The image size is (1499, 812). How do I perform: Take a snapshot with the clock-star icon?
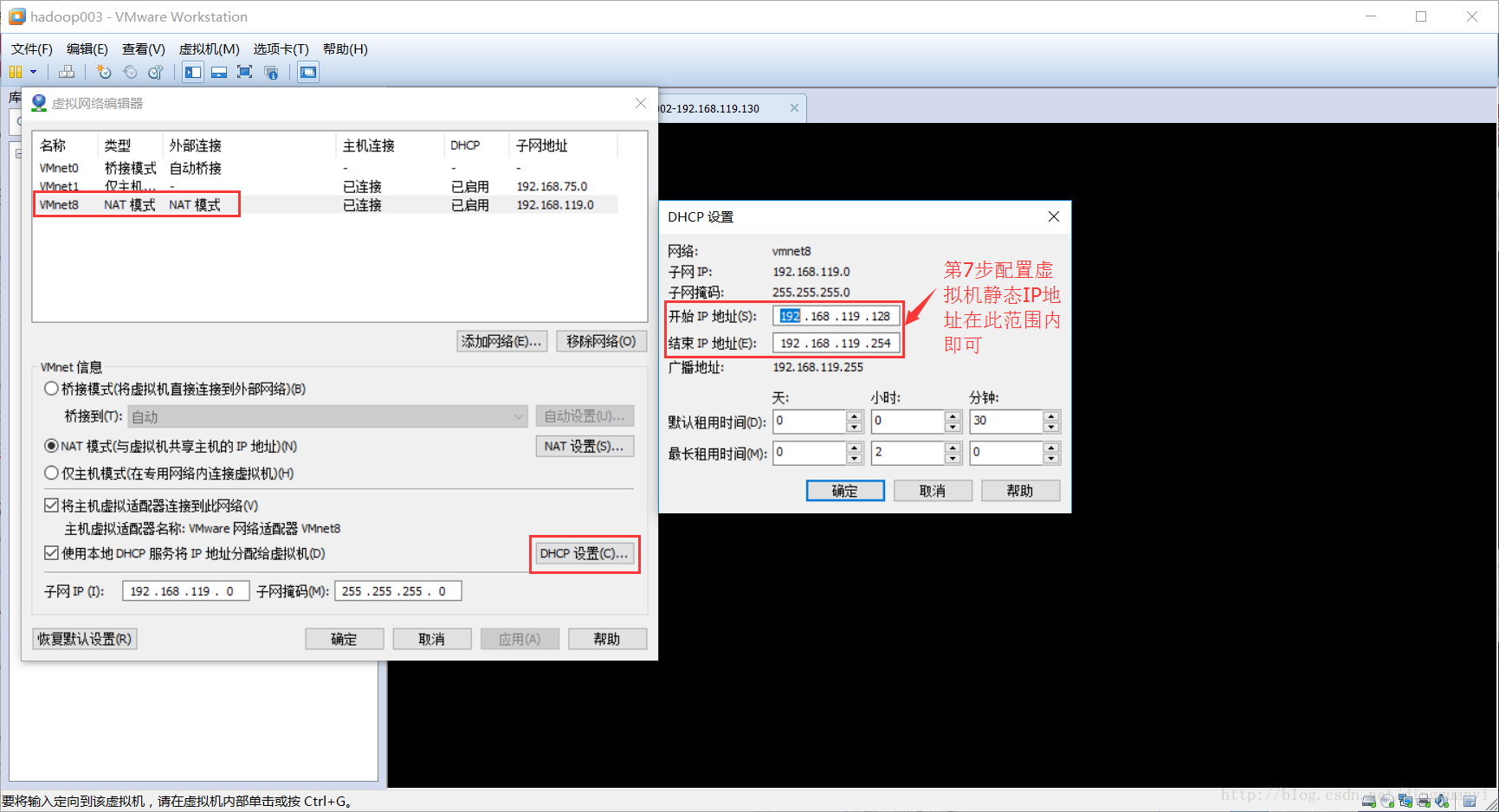coord(104,72)
